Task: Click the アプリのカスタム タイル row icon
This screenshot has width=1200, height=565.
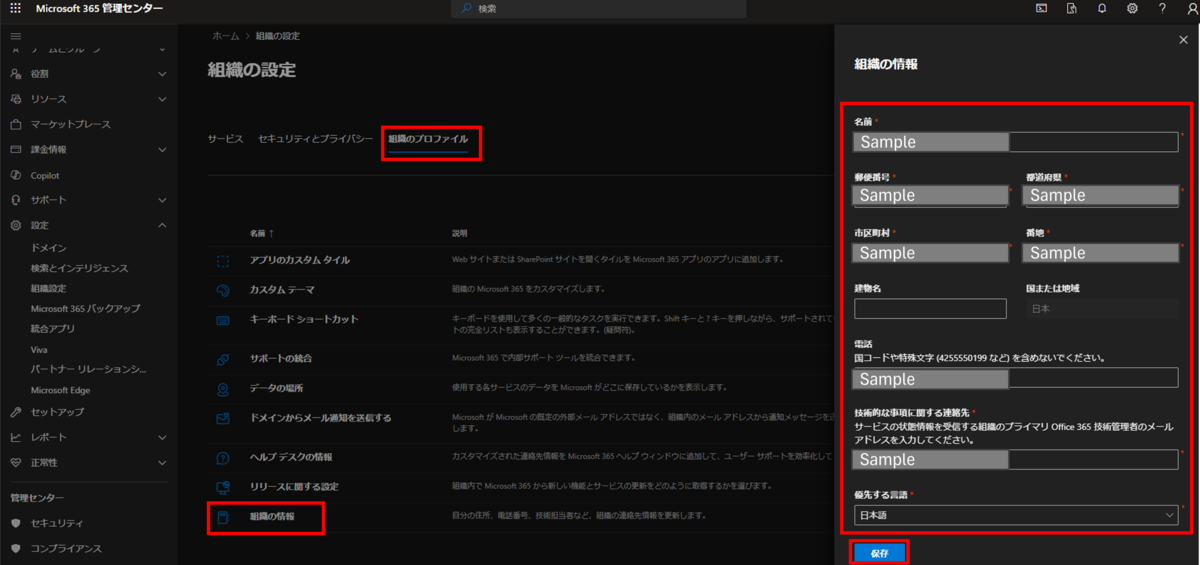Action: point(223,260)
